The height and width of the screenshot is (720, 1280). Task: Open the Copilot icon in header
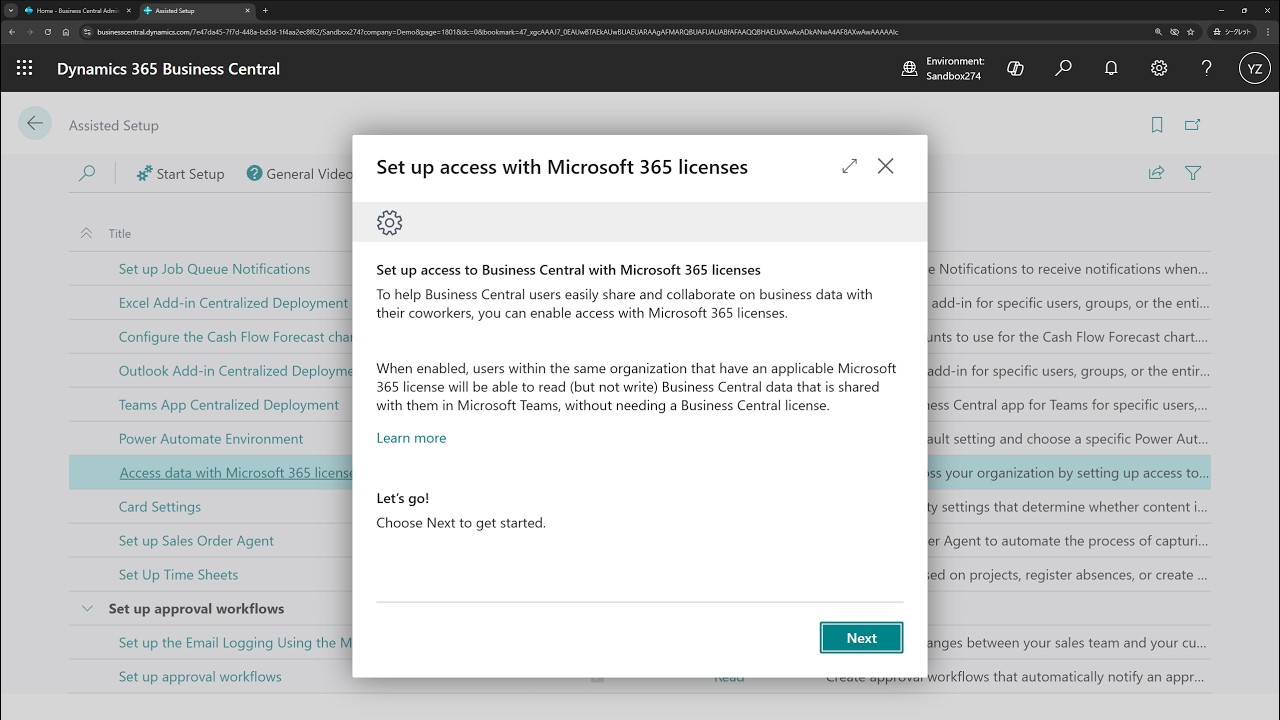tap(1015, 68)
